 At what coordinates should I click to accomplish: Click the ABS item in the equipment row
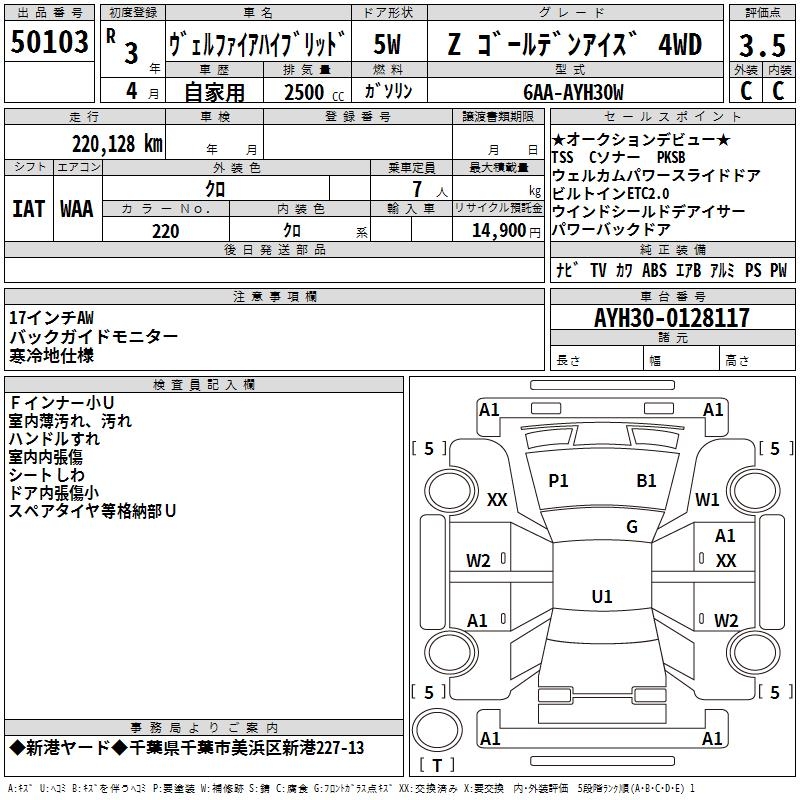(x=654, y=271)
